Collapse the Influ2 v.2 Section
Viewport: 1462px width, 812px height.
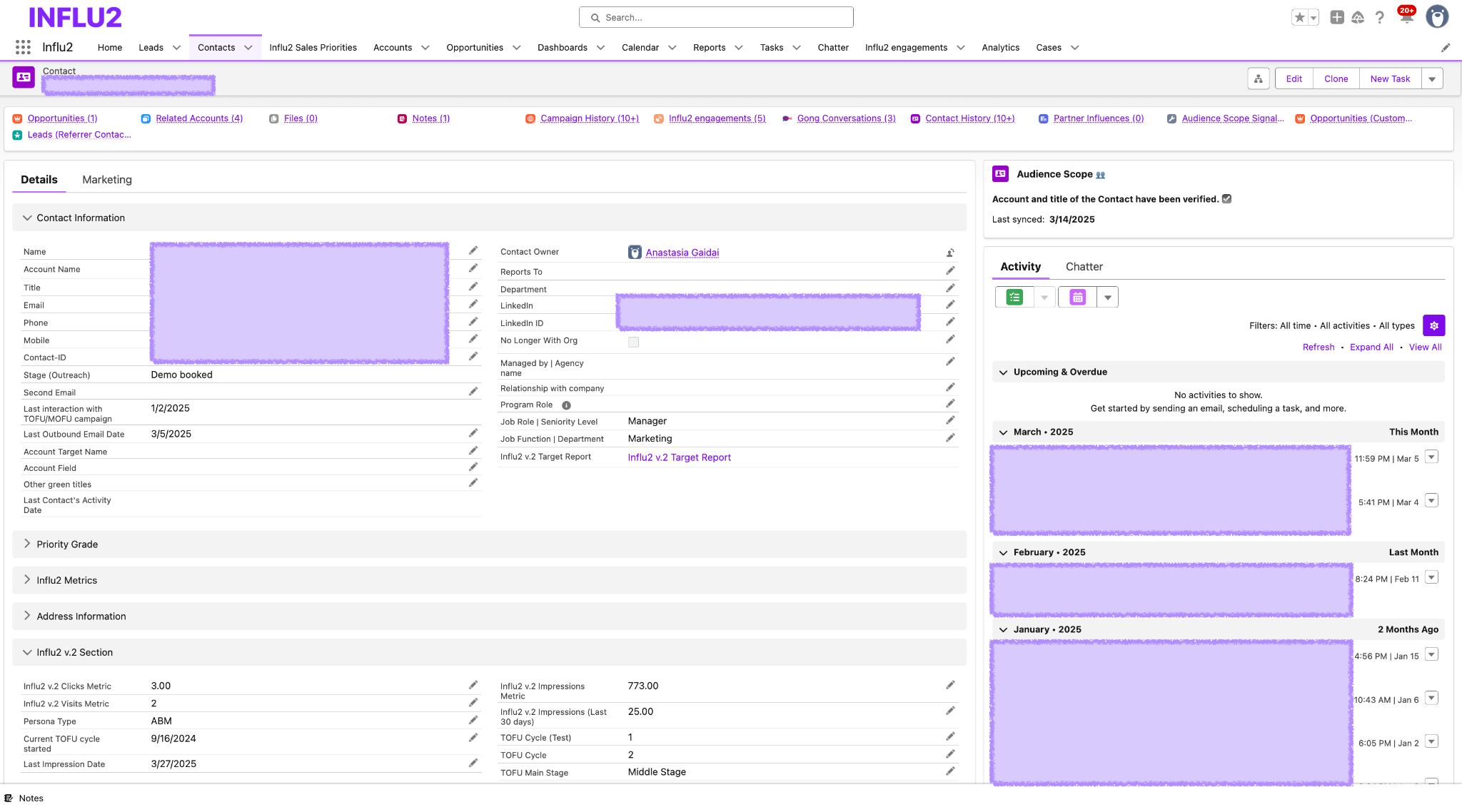click(x=27, y=652)
